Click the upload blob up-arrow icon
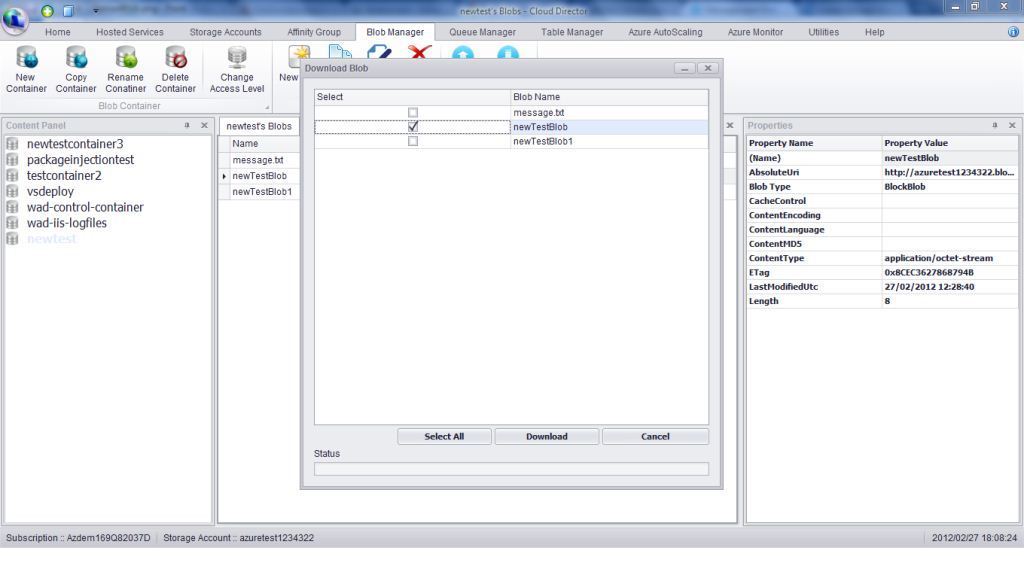 pyautogui.click(x=463, y=53)
